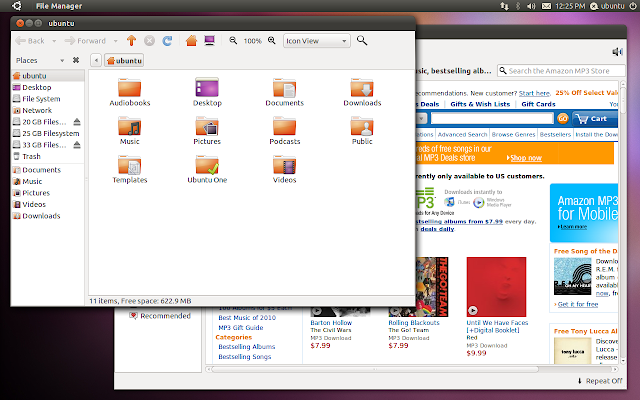Viewport: 640px width, 400px height.
Task: Open Bestsellers menu item in Amazon store
Action: [555, 134]
